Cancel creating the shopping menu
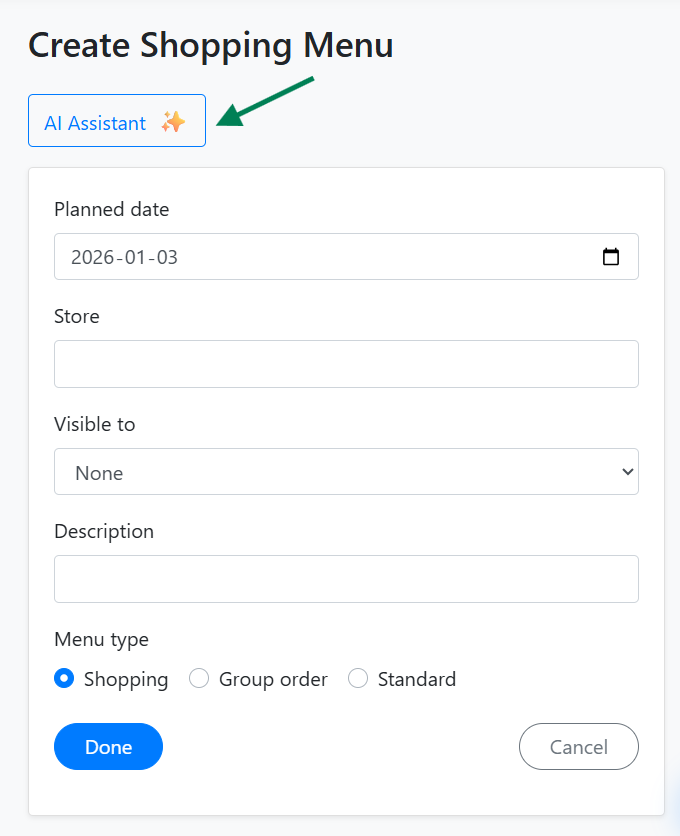Image resolution: width=680 pixels, height=836 pixels. click(x=578, y=746)
